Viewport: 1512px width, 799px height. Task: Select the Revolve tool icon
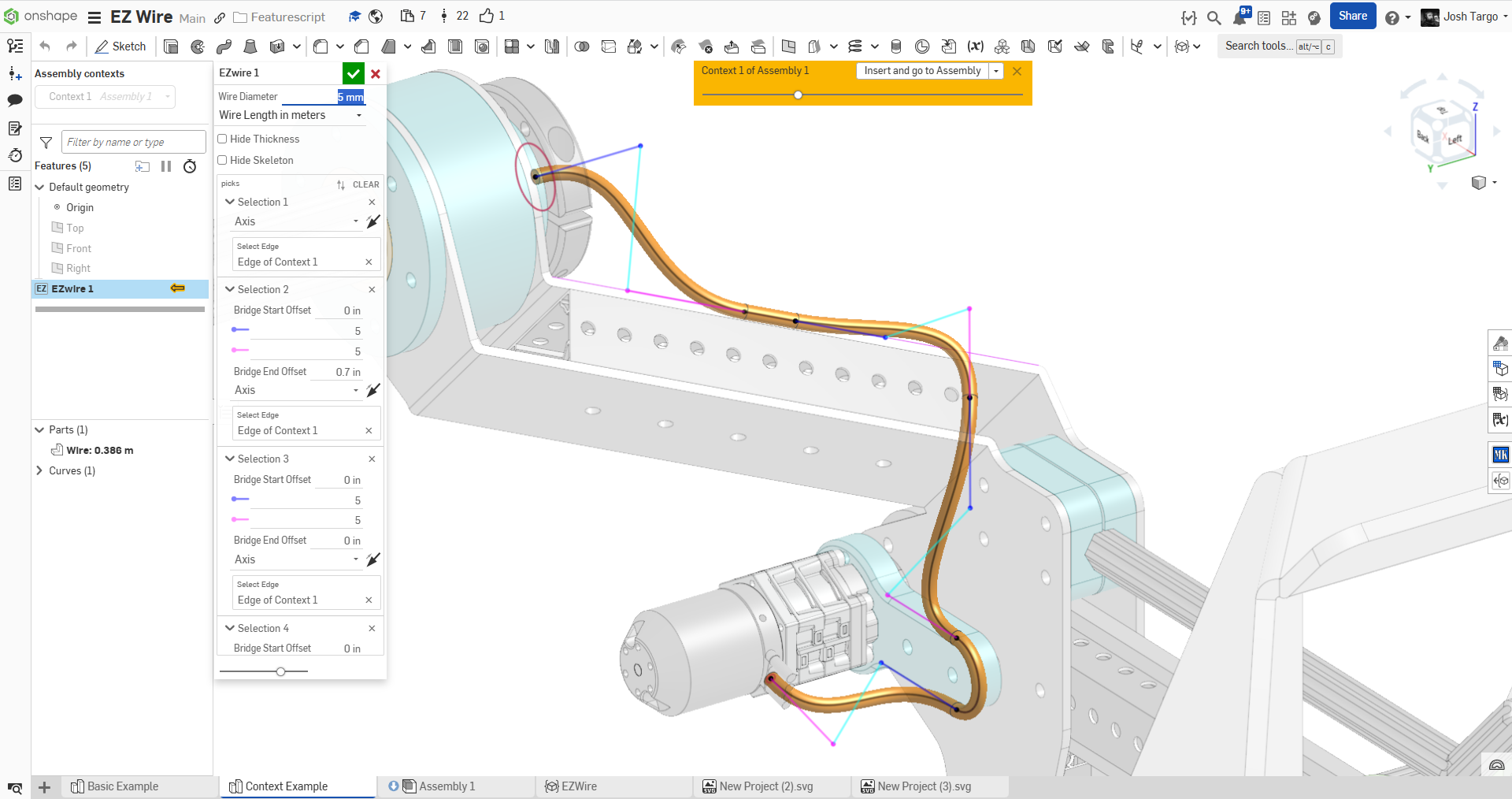pyautogui.click(x=198, y=46)
